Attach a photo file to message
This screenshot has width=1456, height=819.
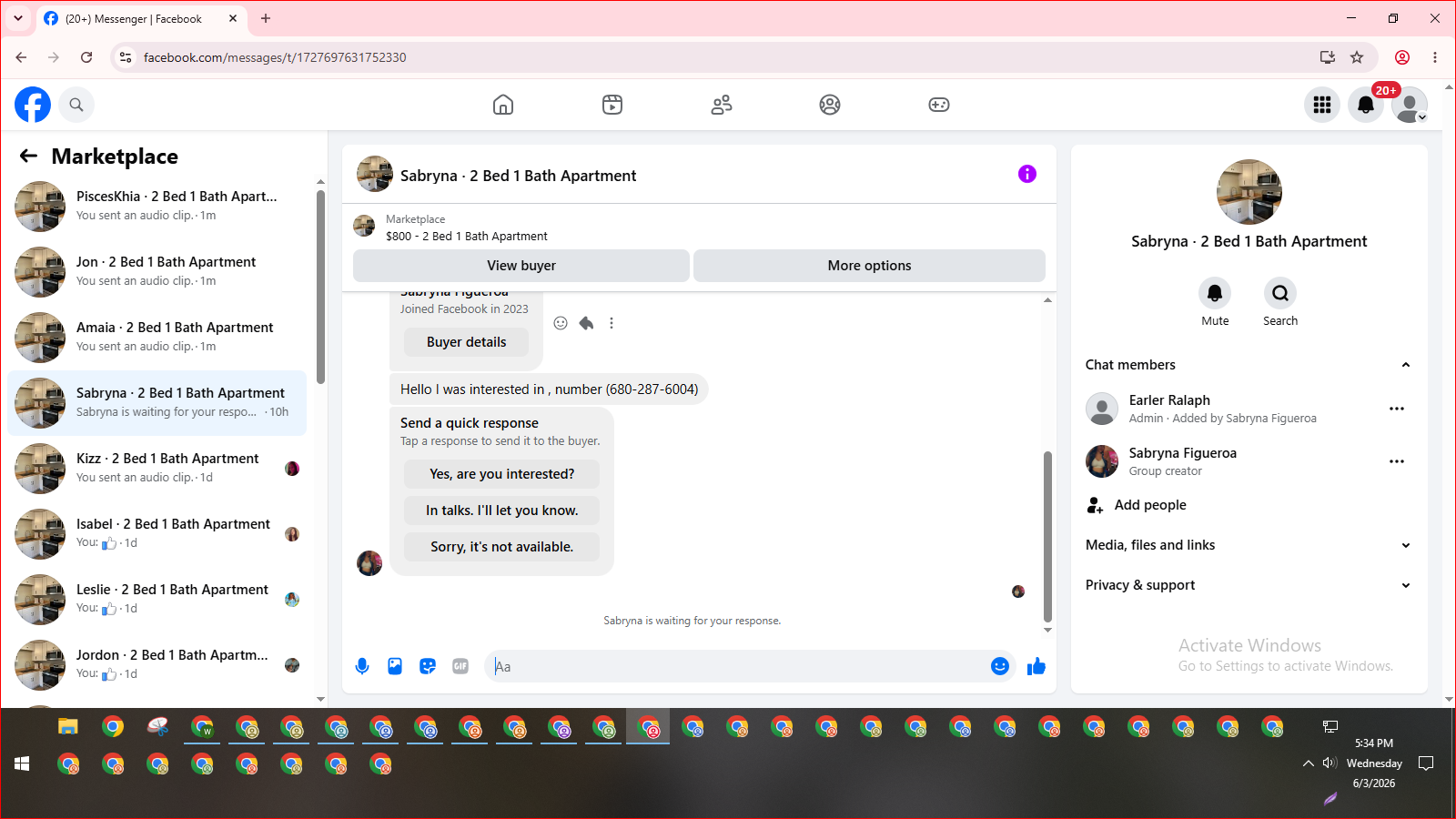[x=395, y=666]
